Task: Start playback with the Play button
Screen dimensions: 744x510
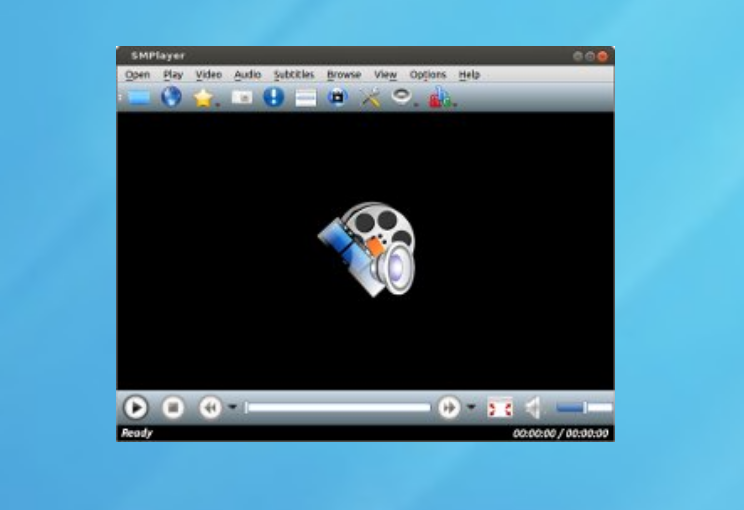Action: pyautogui.click(x=136, y=408)
